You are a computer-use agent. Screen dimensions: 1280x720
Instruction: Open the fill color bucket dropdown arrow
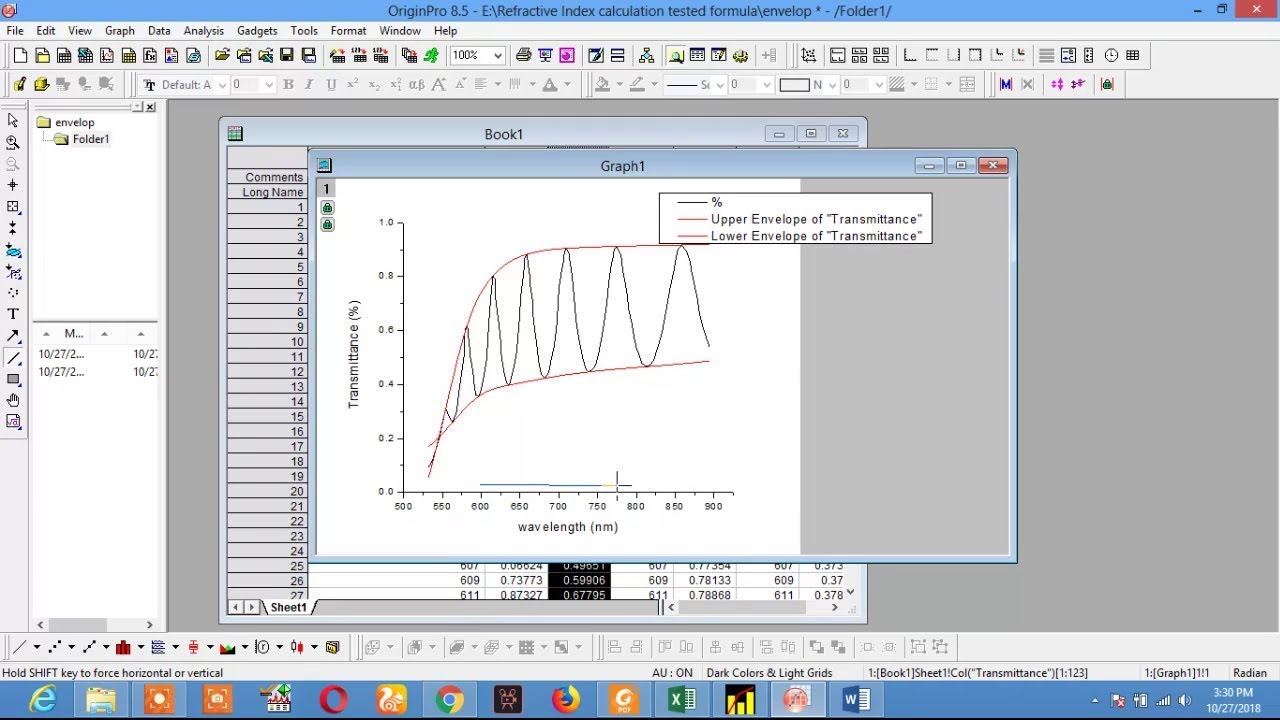[x=619, y=85]
